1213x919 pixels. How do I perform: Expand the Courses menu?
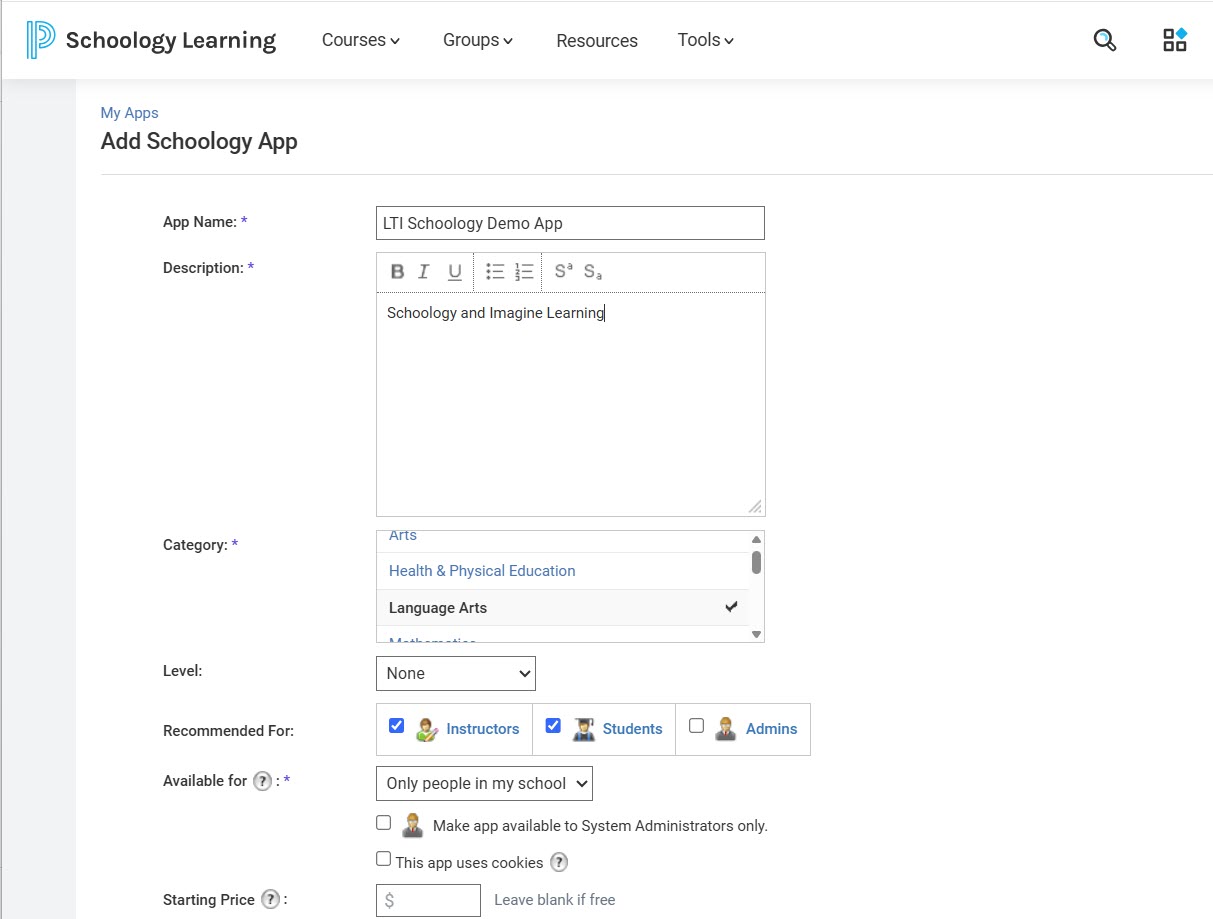[361, 40]
